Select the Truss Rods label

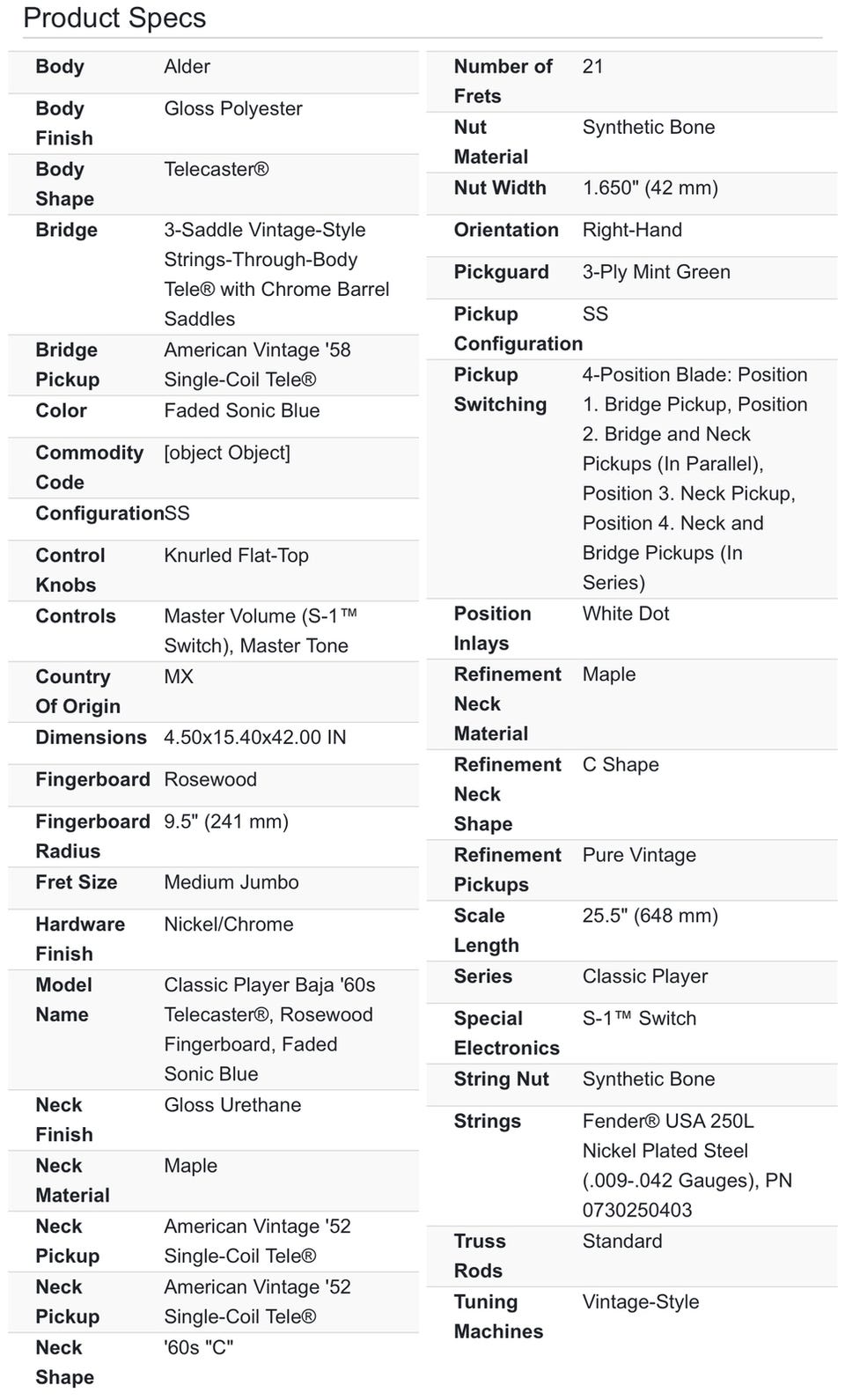pyautogui.click(x=480, y=1256)
